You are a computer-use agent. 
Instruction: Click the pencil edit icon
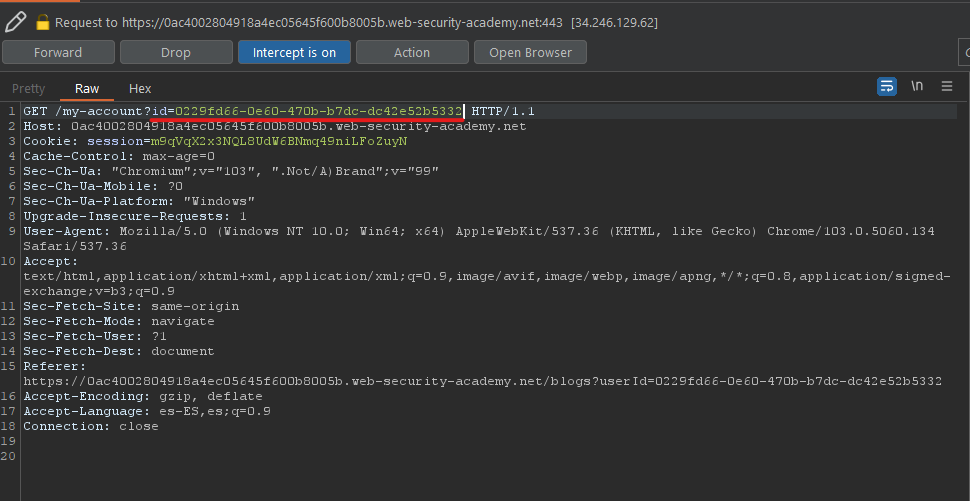point(15,20)
